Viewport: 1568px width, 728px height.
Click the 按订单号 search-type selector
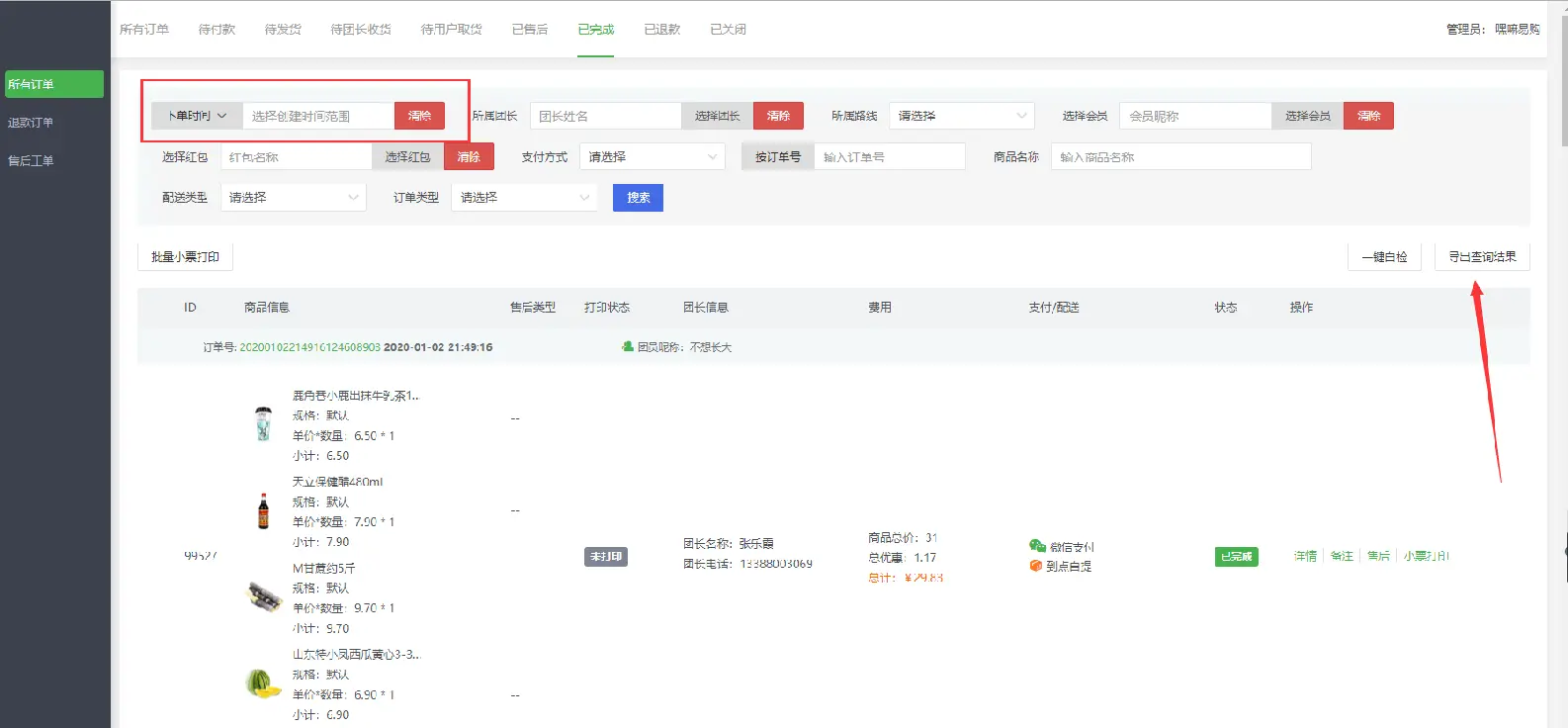coord(778,156)
